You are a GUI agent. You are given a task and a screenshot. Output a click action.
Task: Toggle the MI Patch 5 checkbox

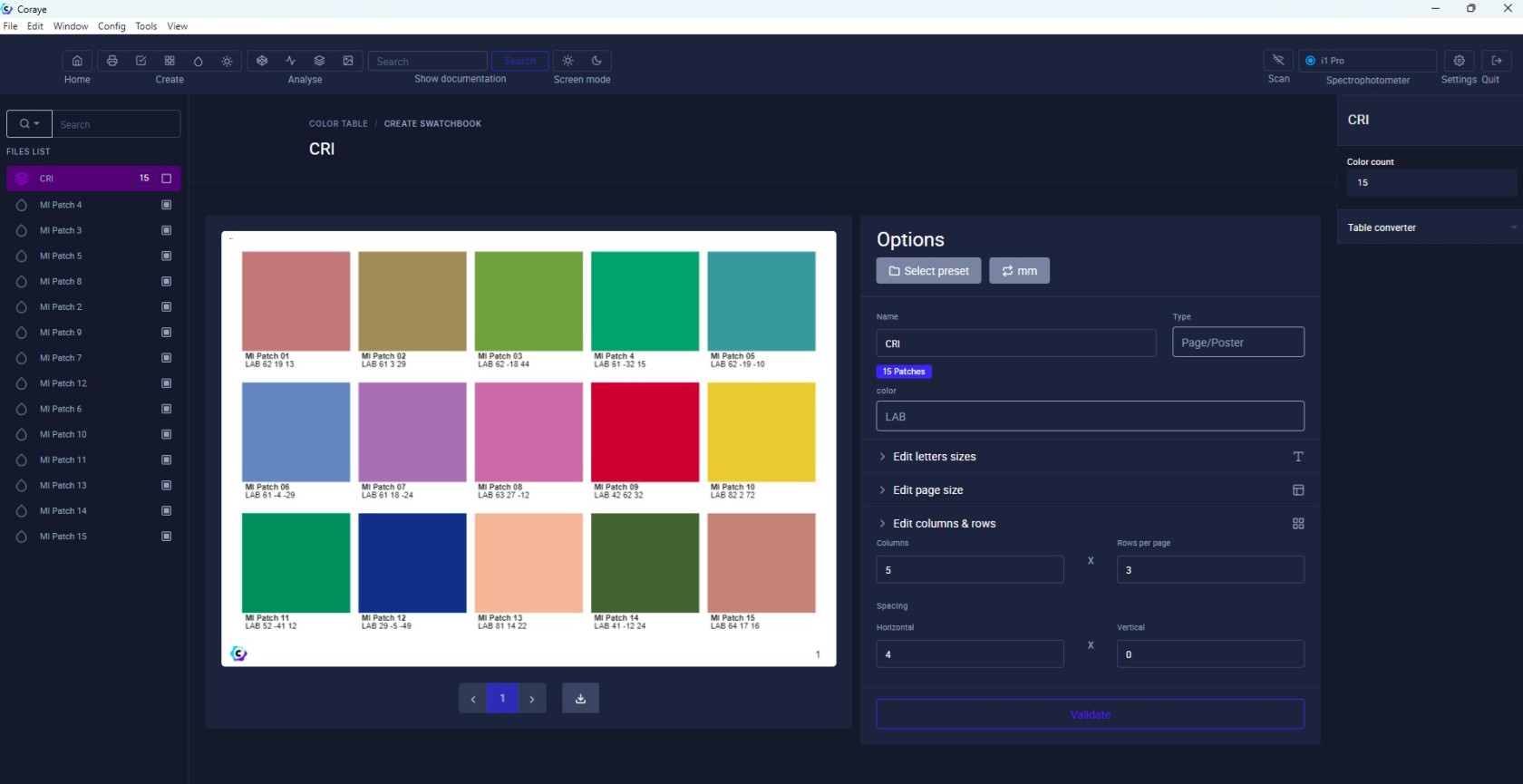click(x=167, y=256)
